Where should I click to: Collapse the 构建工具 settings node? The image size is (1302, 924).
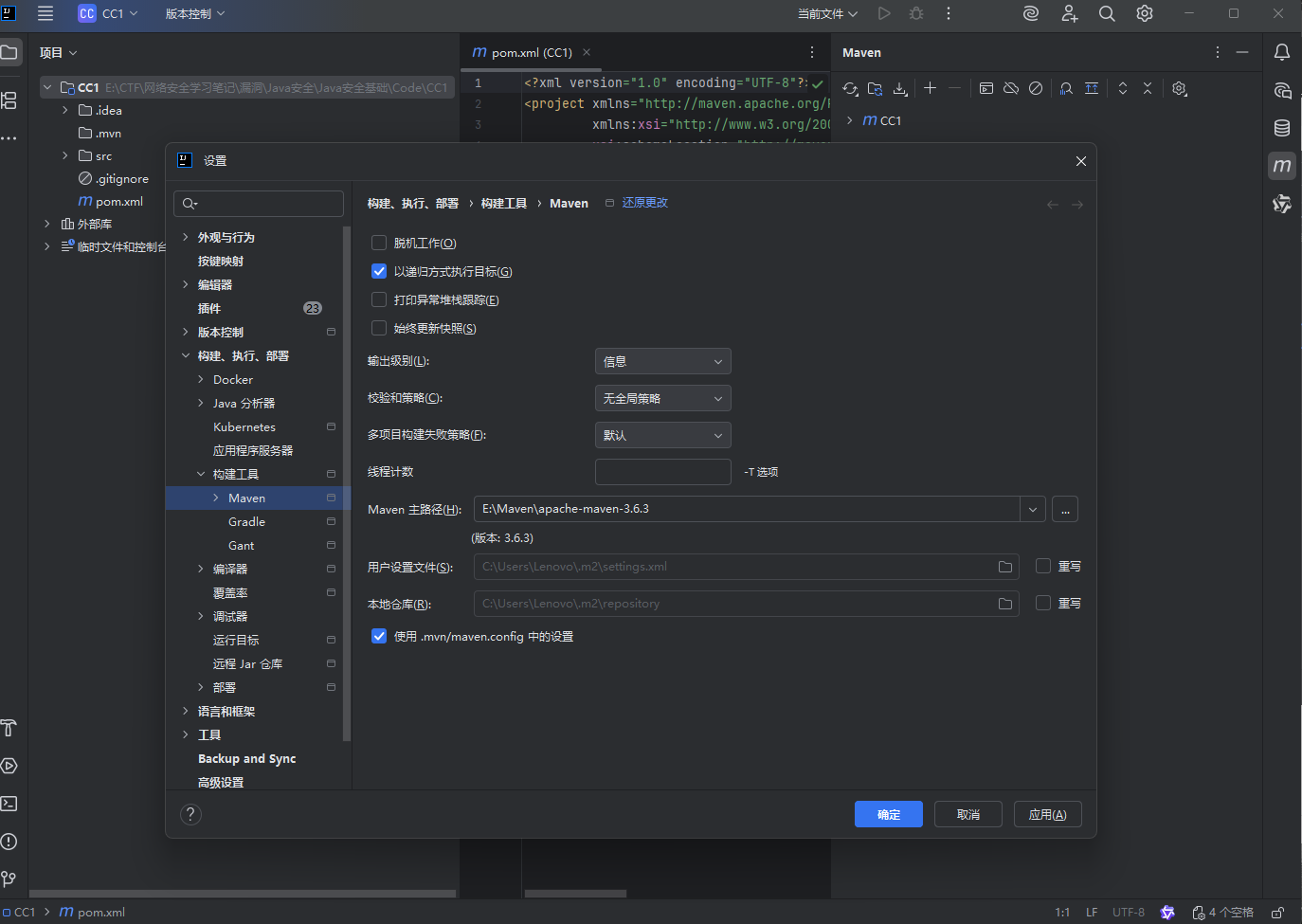[201, 474]
